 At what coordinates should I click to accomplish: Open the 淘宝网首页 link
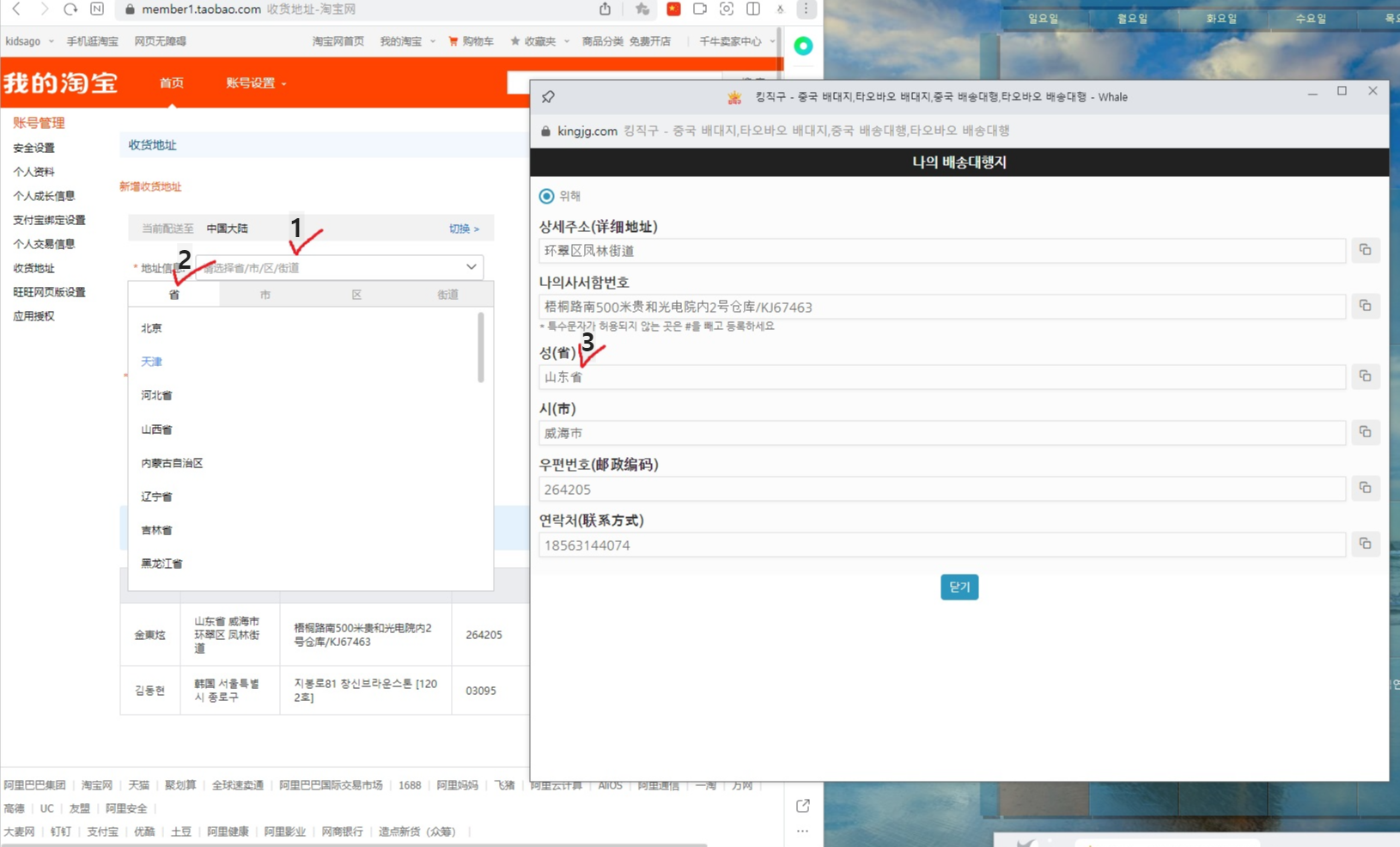click(x=338, y=41)
